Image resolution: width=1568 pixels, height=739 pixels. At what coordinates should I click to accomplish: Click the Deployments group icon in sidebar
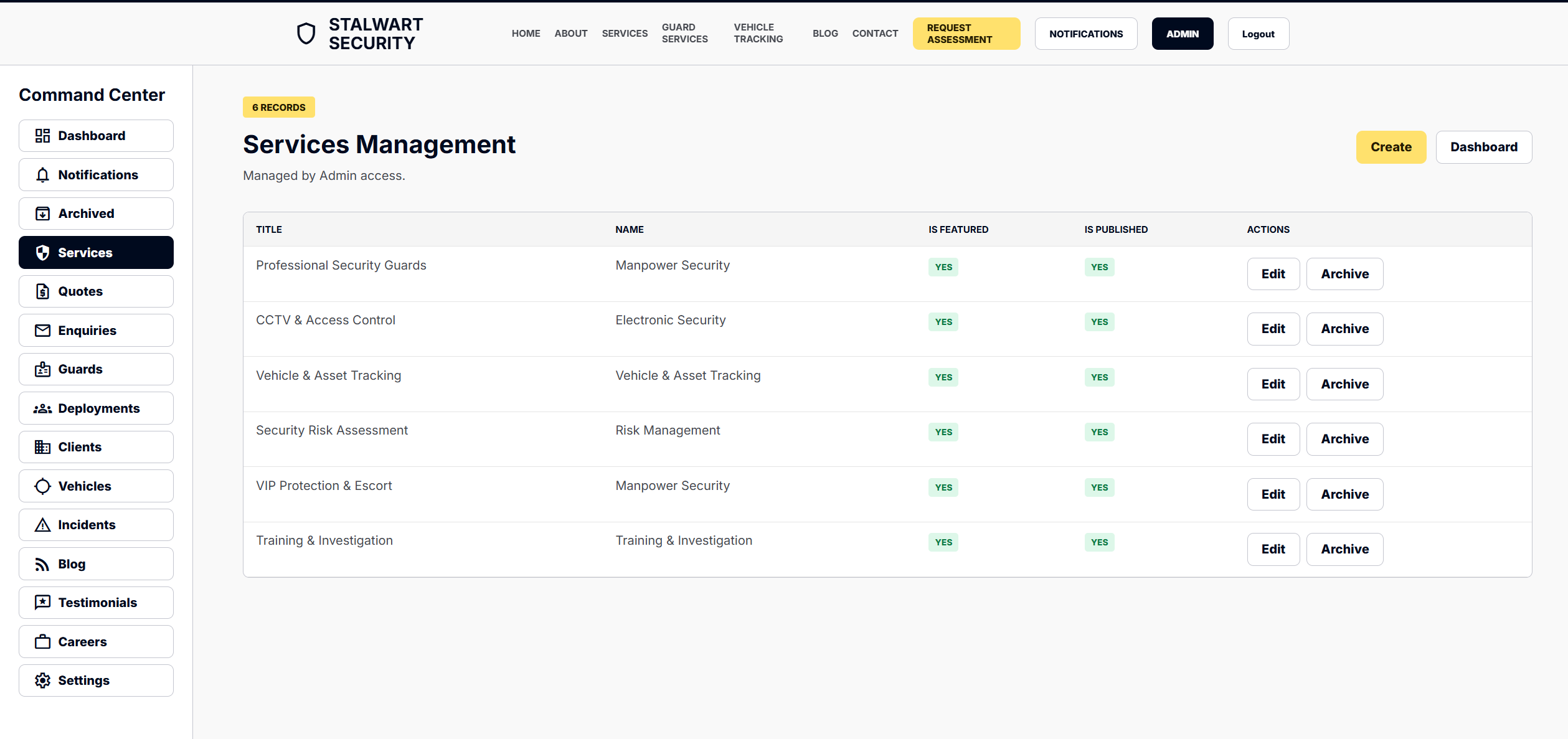click(x=42, y=408)
